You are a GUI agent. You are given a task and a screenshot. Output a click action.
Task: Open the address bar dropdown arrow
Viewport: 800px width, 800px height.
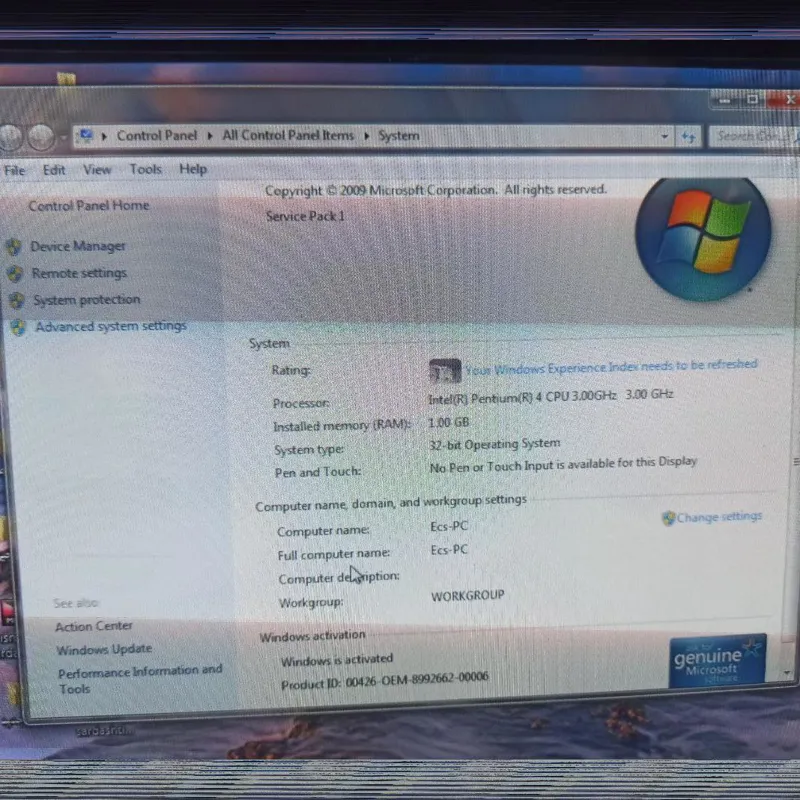coord(666,136)
